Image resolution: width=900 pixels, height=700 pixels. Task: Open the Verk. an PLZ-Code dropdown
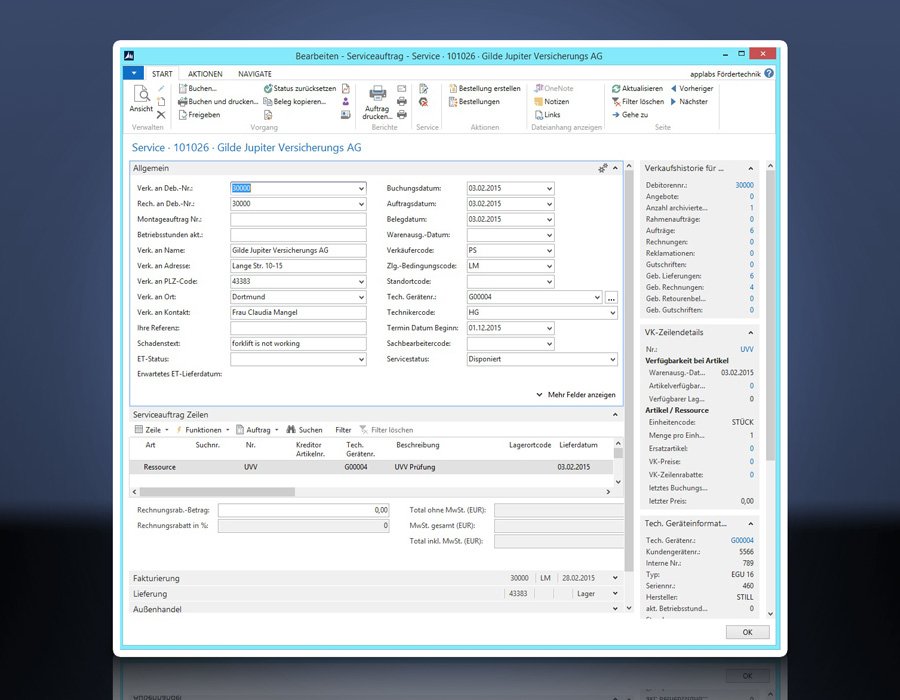(361, 282)
